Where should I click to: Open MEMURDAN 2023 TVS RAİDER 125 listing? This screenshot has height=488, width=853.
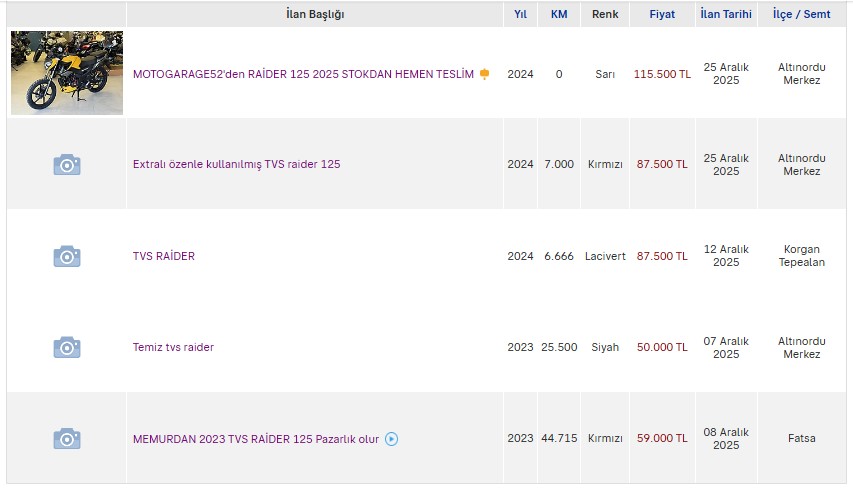coord(256,439)
